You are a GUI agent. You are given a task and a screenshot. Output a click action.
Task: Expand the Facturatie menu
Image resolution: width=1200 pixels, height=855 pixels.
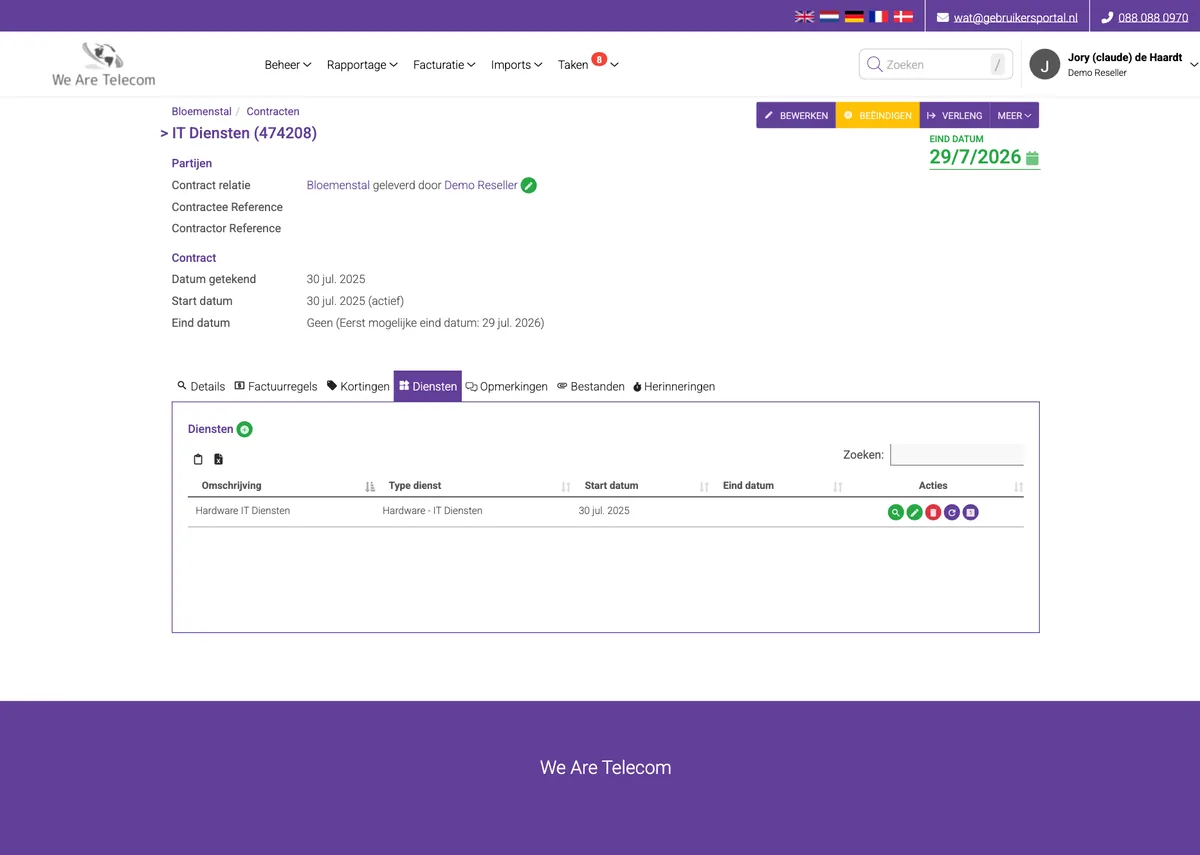point(445,65)
